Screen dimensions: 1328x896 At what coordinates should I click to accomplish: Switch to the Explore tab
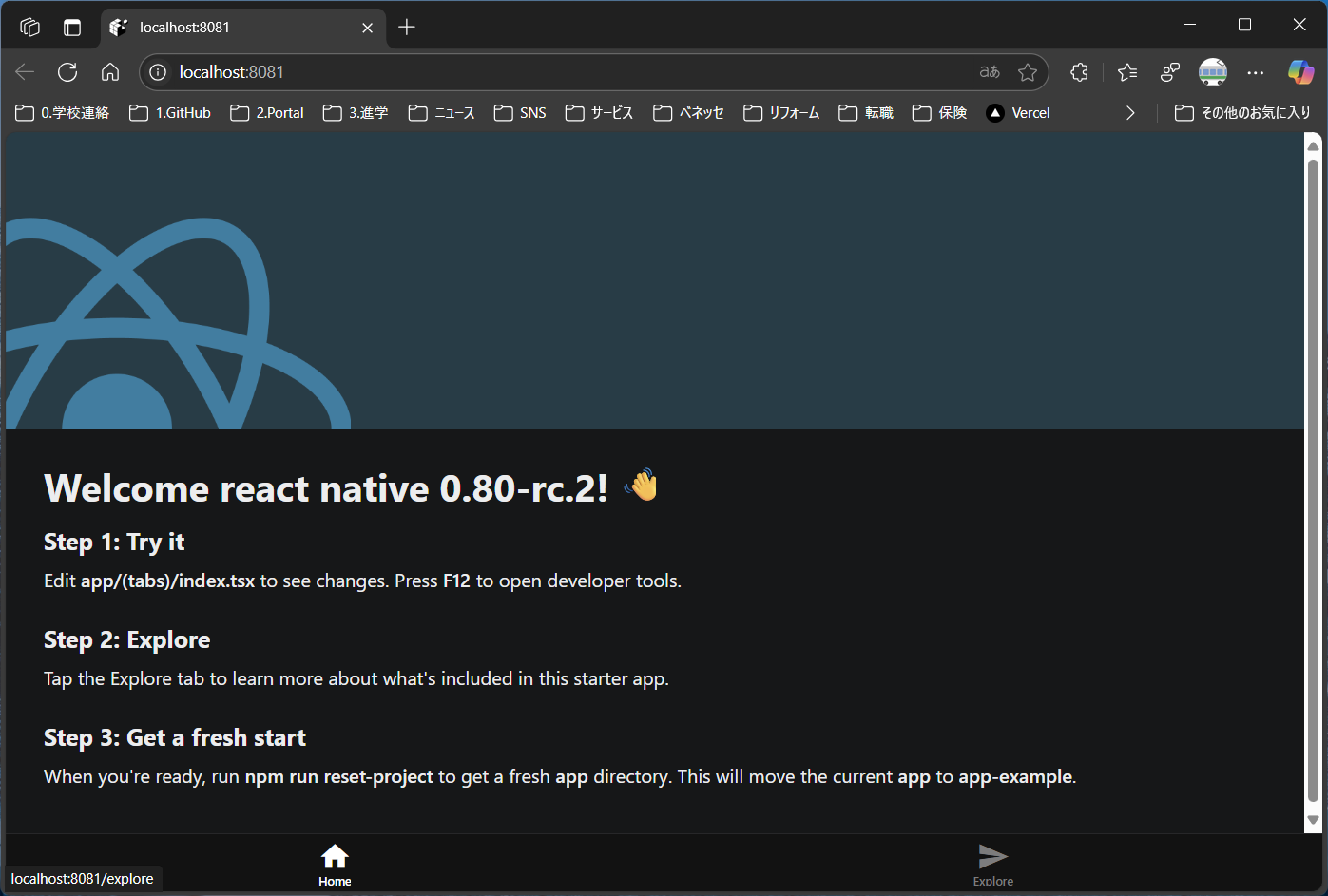point(993,865)
